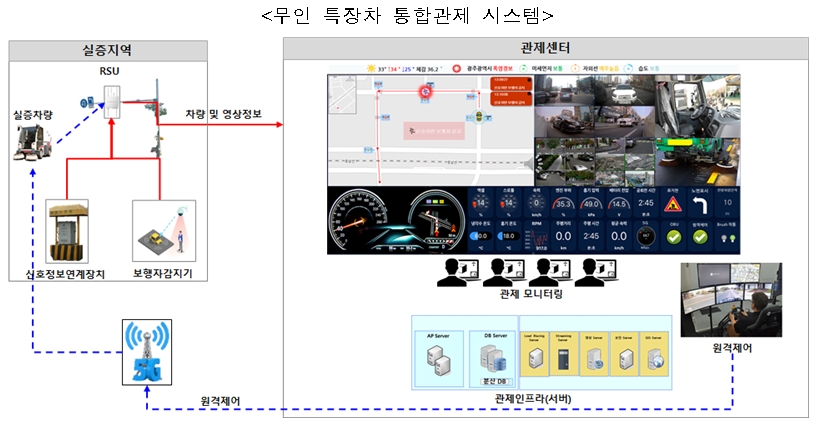Image resolution: width=821 pixels, height=430 pixels.
Task: Click the 관제인프라(서버) label
Action: pos(533,399)
